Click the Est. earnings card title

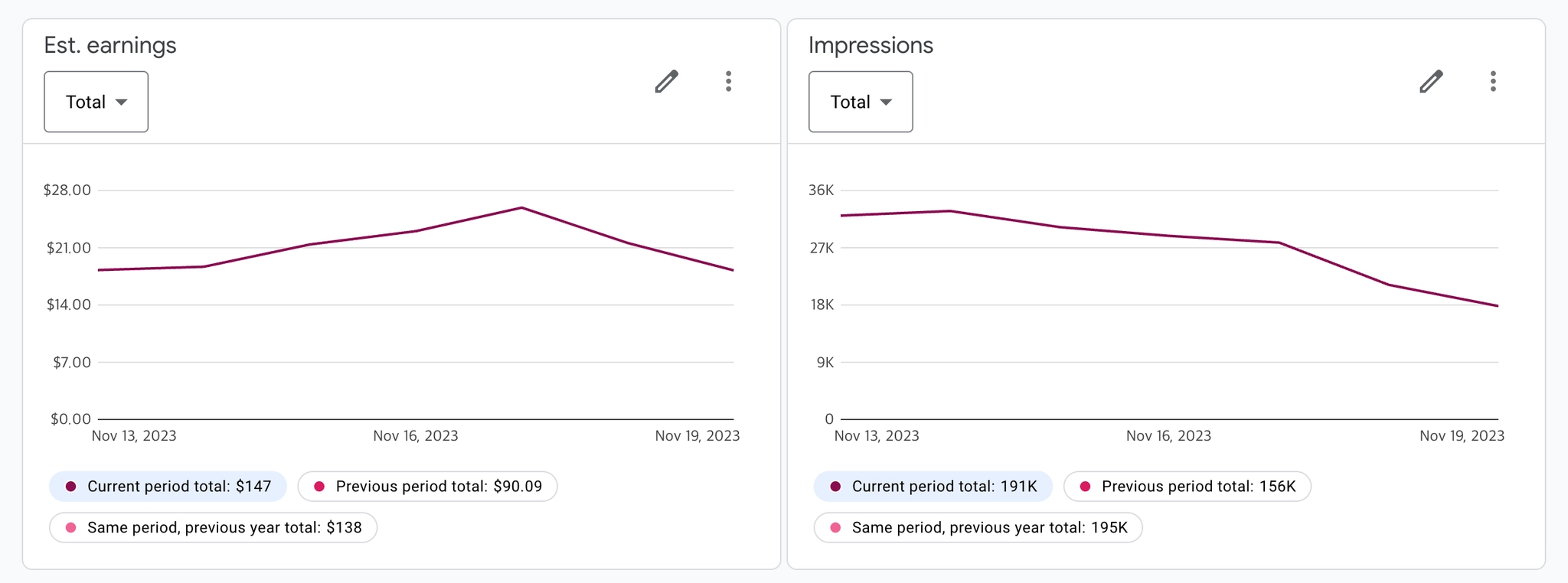tap(110, 45)
